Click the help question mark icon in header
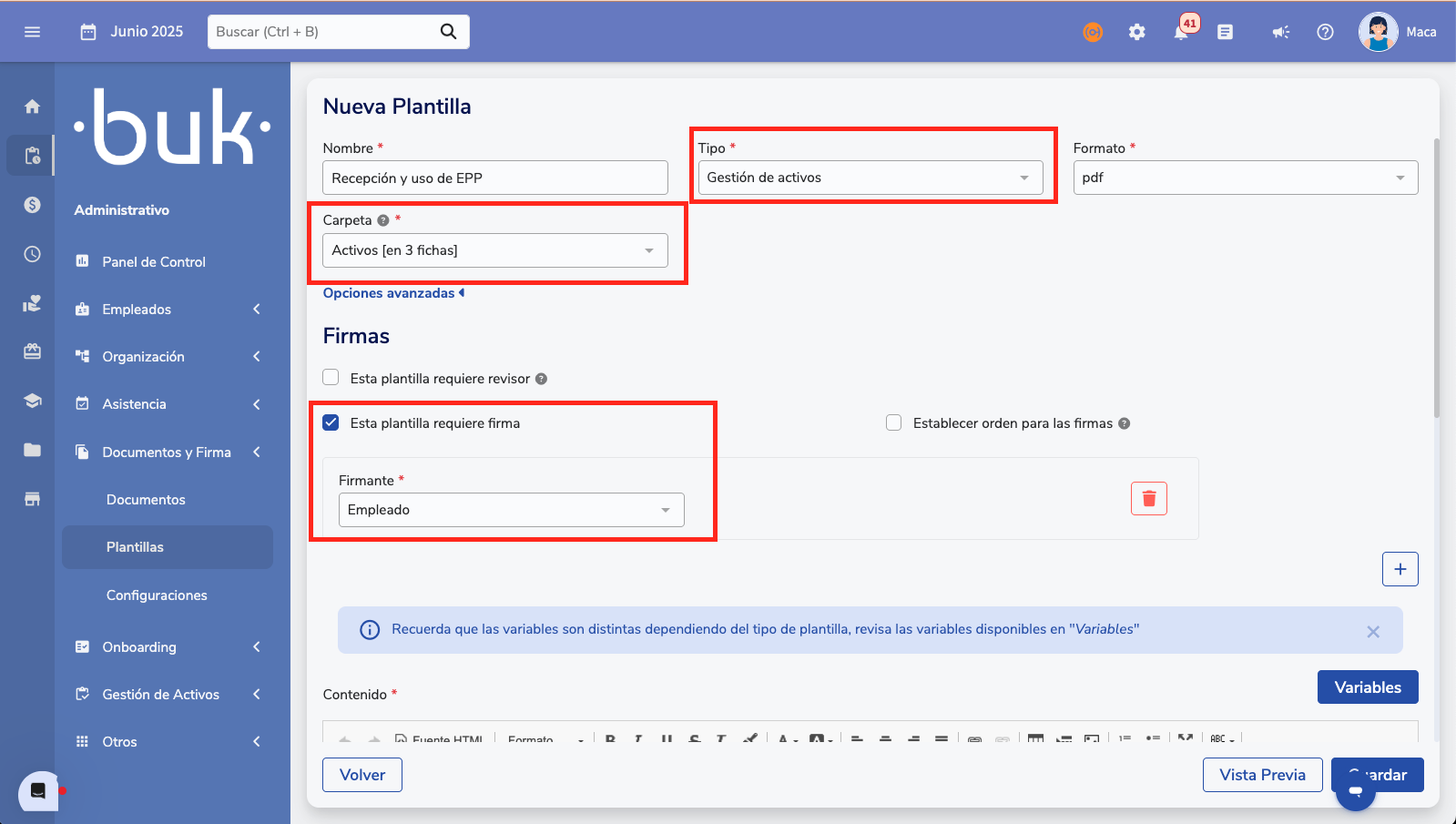 coord(1325,32)
